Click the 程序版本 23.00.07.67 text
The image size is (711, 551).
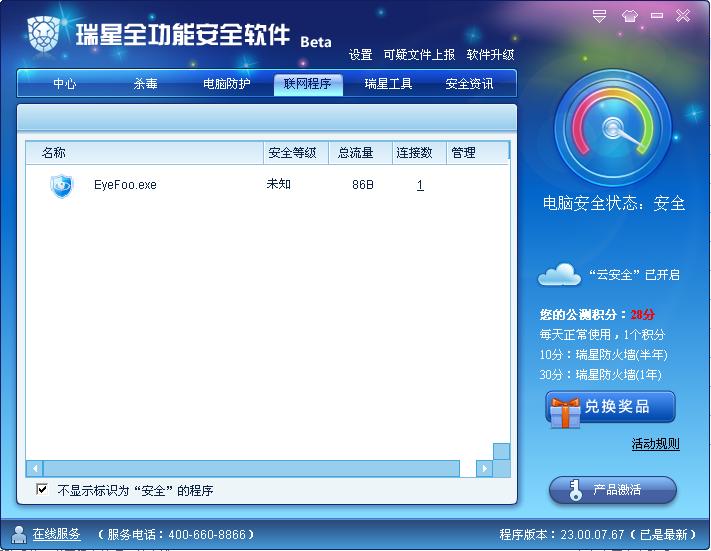tap(598, 535)
